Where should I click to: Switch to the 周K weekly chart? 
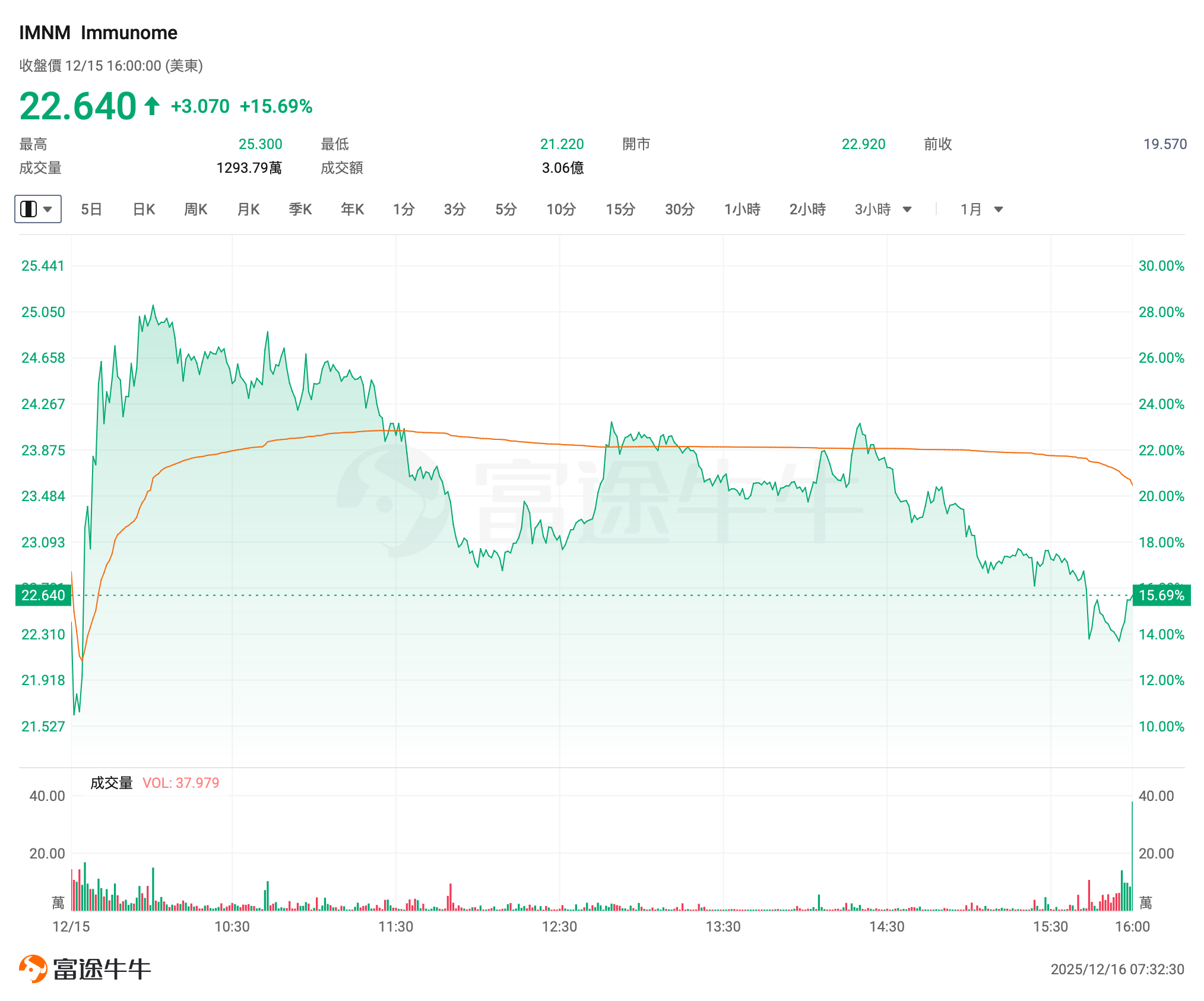pos(195,209)
